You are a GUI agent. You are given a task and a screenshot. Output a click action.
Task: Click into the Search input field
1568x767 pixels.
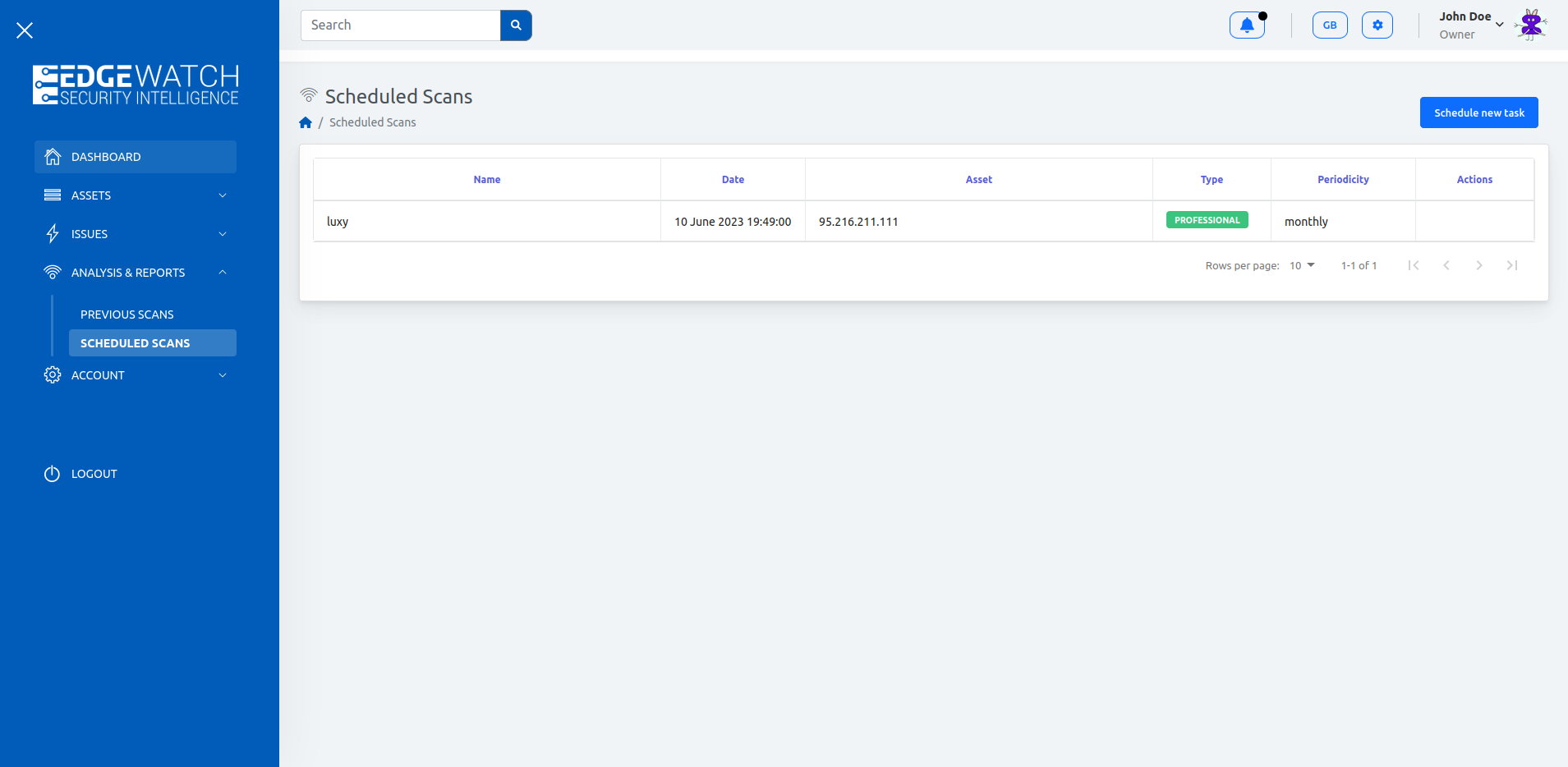click(x=401, y=25)
